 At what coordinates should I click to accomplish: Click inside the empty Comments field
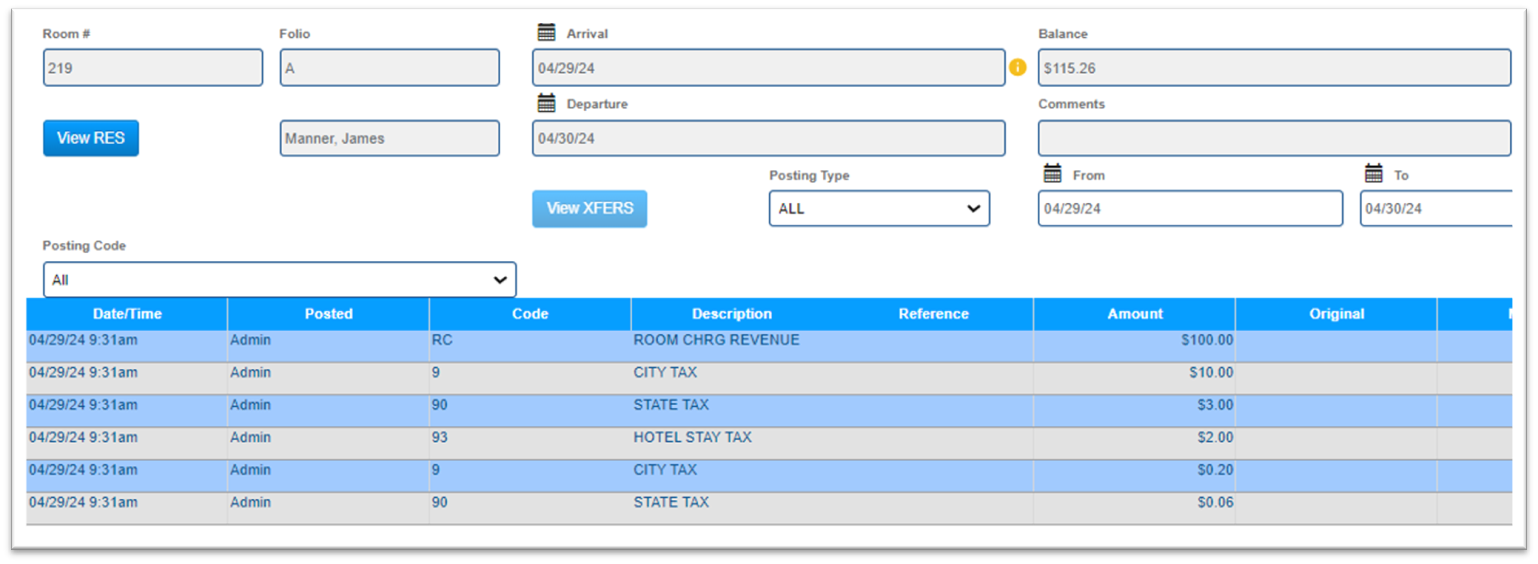[x=1273, y=138]
